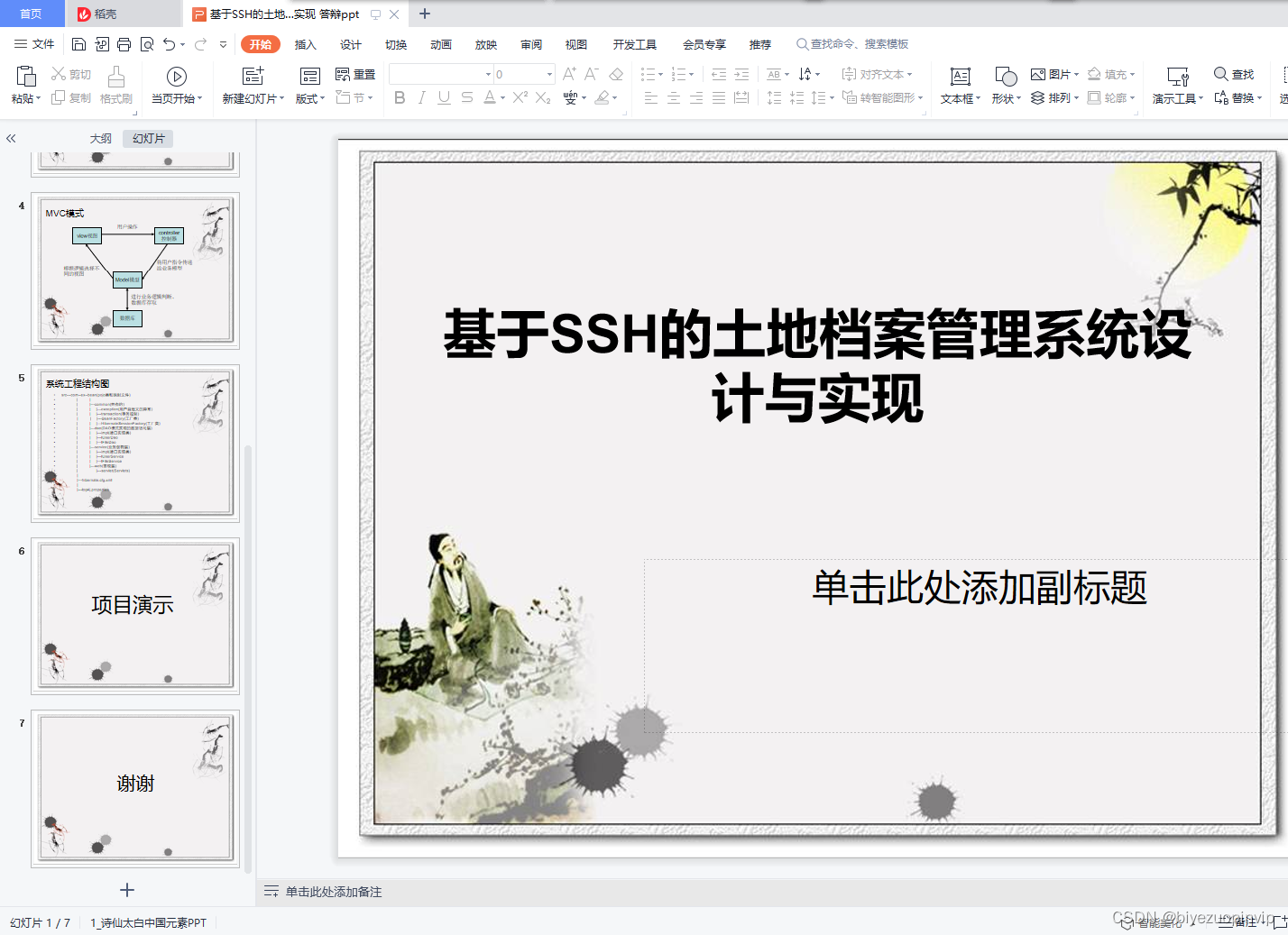Open the Insert (插入) ribbon tab

[x=306, y=44]
